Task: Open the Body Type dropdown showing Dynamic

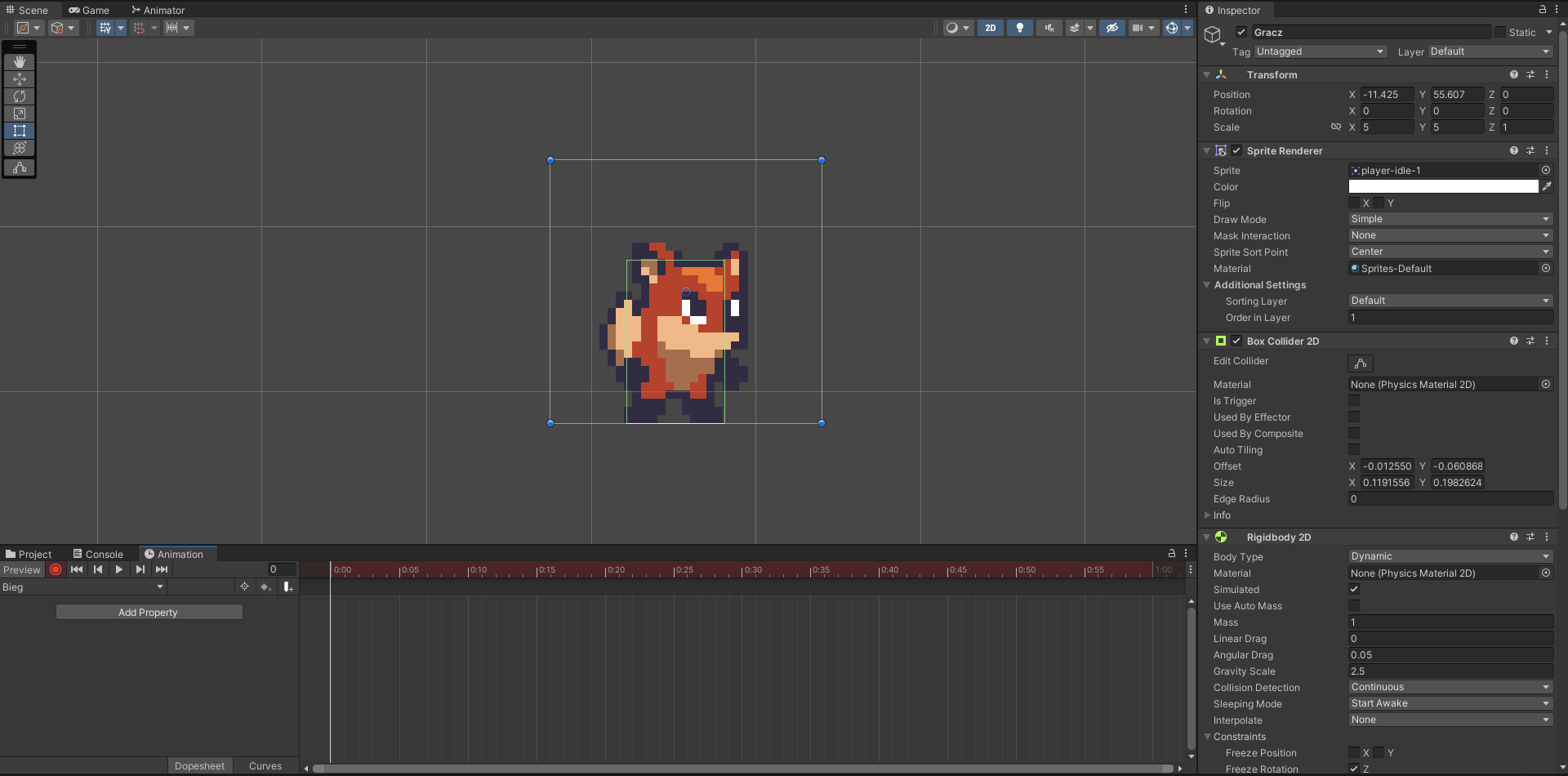Action: (x=1450, y=556)
